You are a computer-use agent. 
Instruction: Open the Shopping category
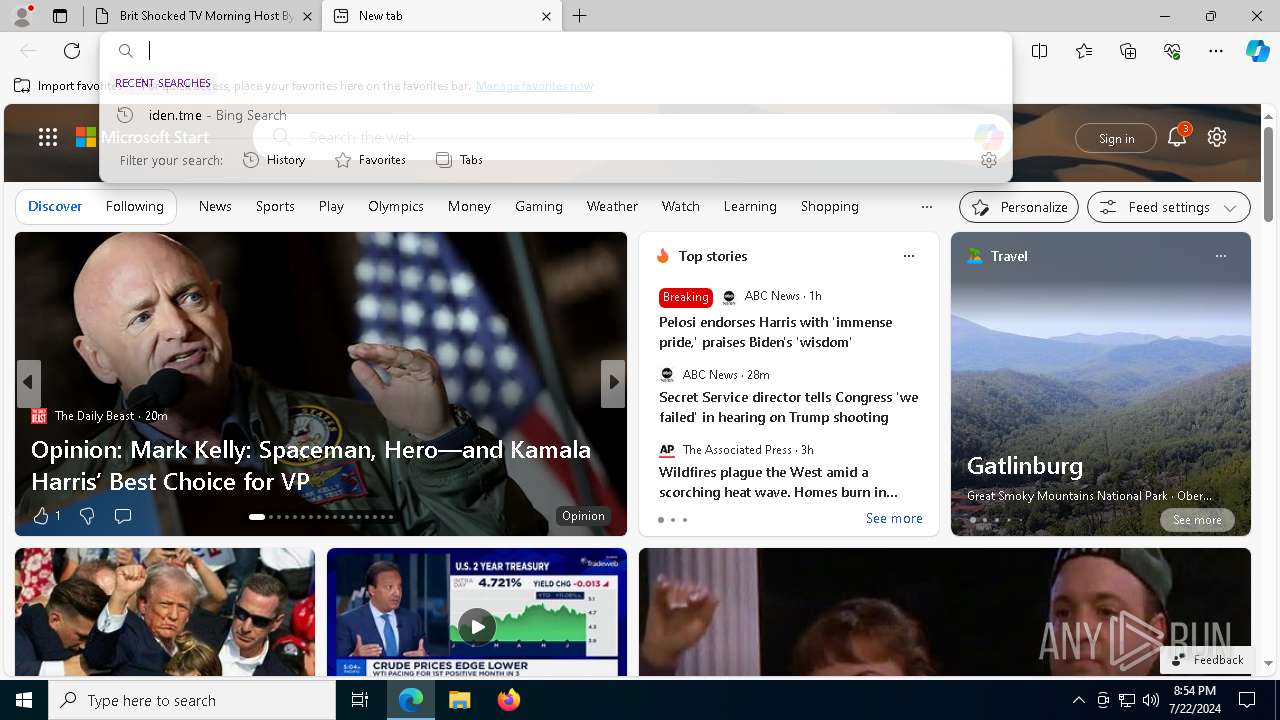[830, 206]
